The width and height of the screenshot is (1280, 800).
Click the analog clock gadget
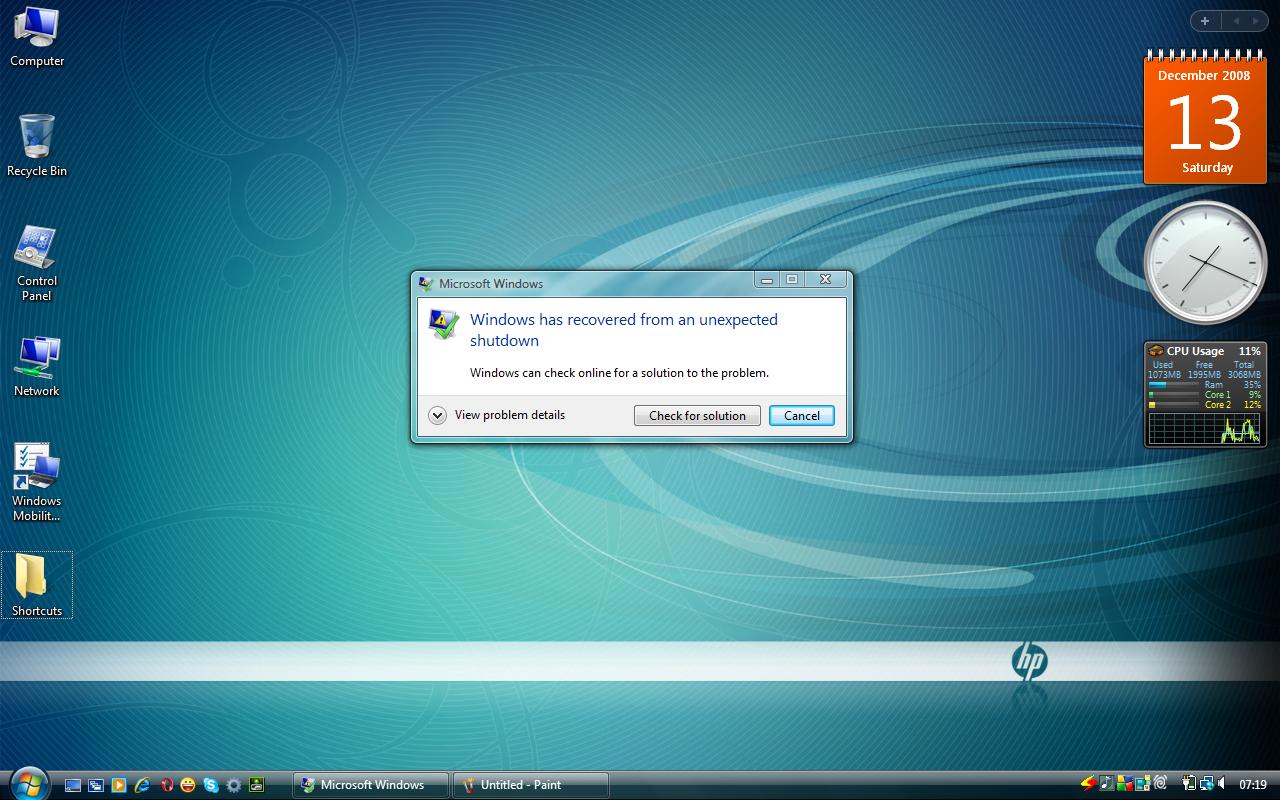(1205, 264)
